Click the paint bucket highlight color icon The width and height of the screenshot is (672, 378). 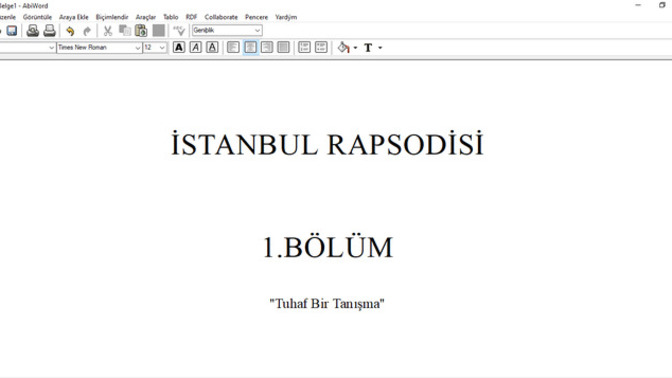(x=344, y=47)
